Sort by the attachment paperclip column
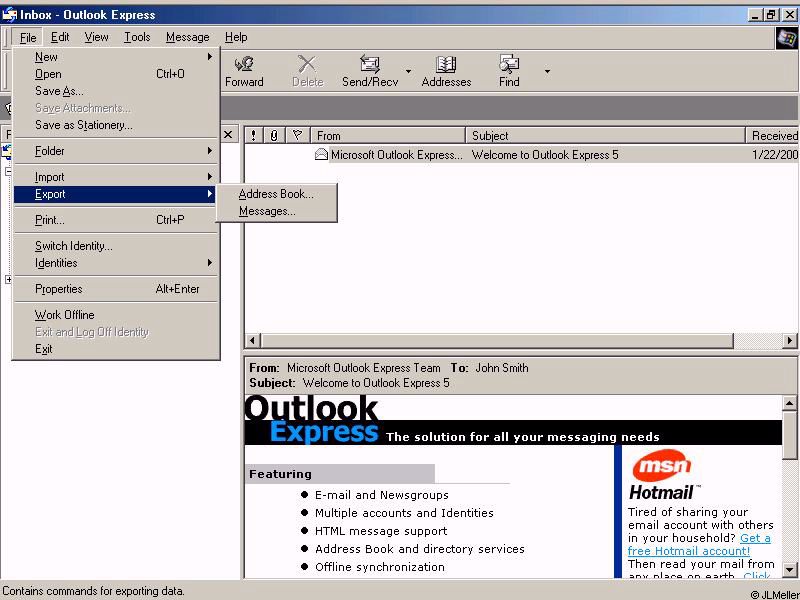800x600 pixels. tap(274, 135)
